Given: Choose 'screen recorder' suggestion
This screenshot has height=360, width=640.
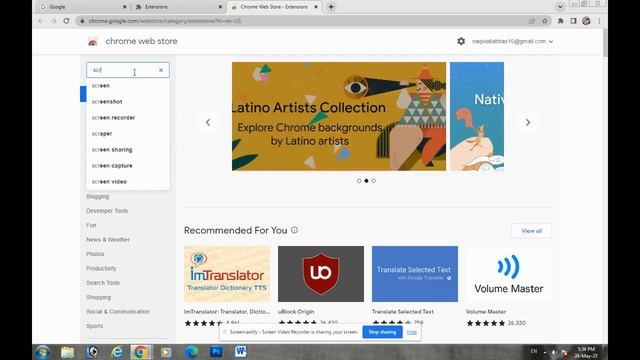Looking at the screenshot, I should tap(128, 118).
